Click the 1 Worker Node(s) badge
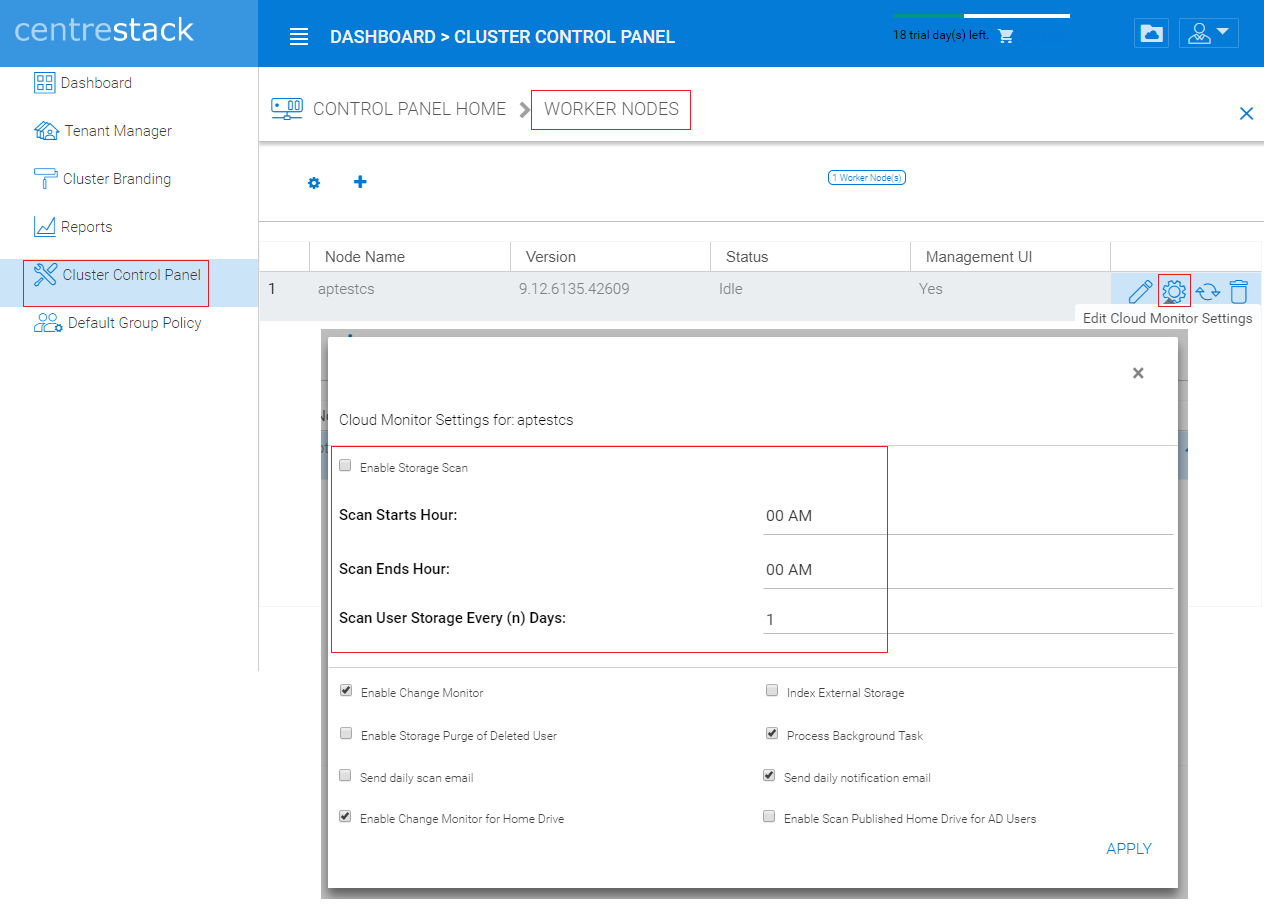The width and height of the screenshot is (1264, 922). tap(867, 178)
